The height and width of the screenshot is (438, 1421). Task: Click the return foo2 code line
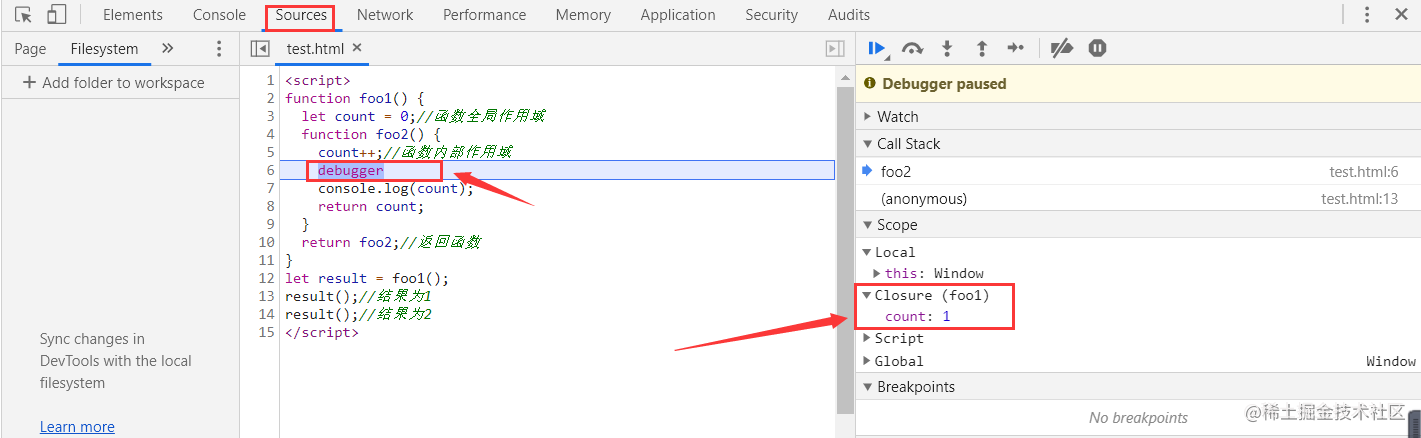click(391, 242)
